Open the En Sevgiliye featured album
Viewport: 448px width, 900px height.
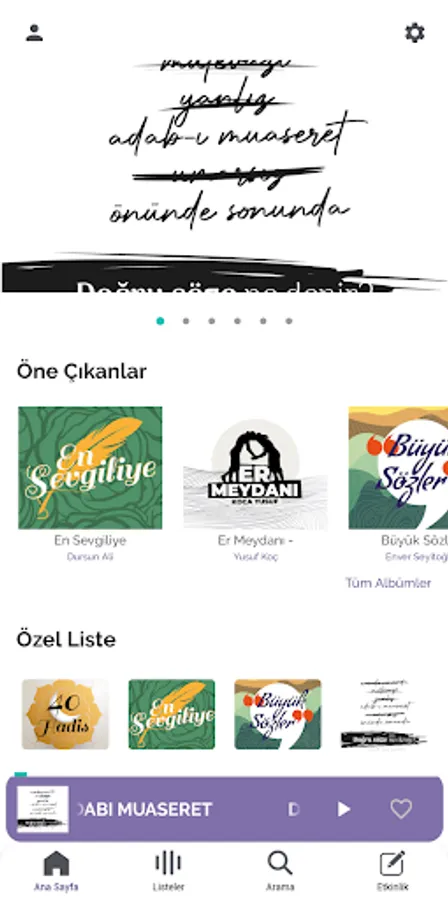click(x=90, y=468)
